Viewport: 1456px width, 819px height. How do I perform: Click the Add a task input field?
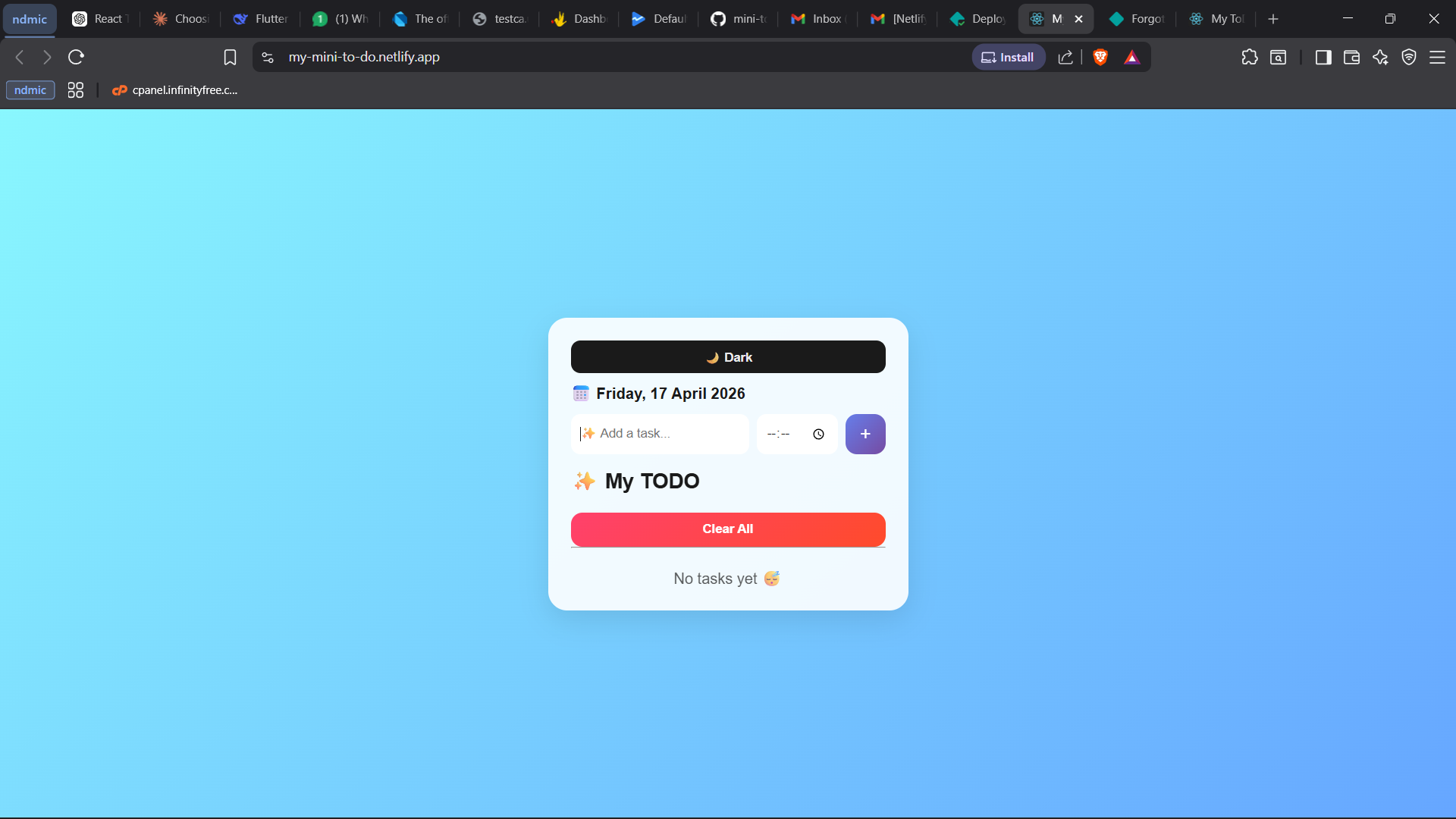660,434
